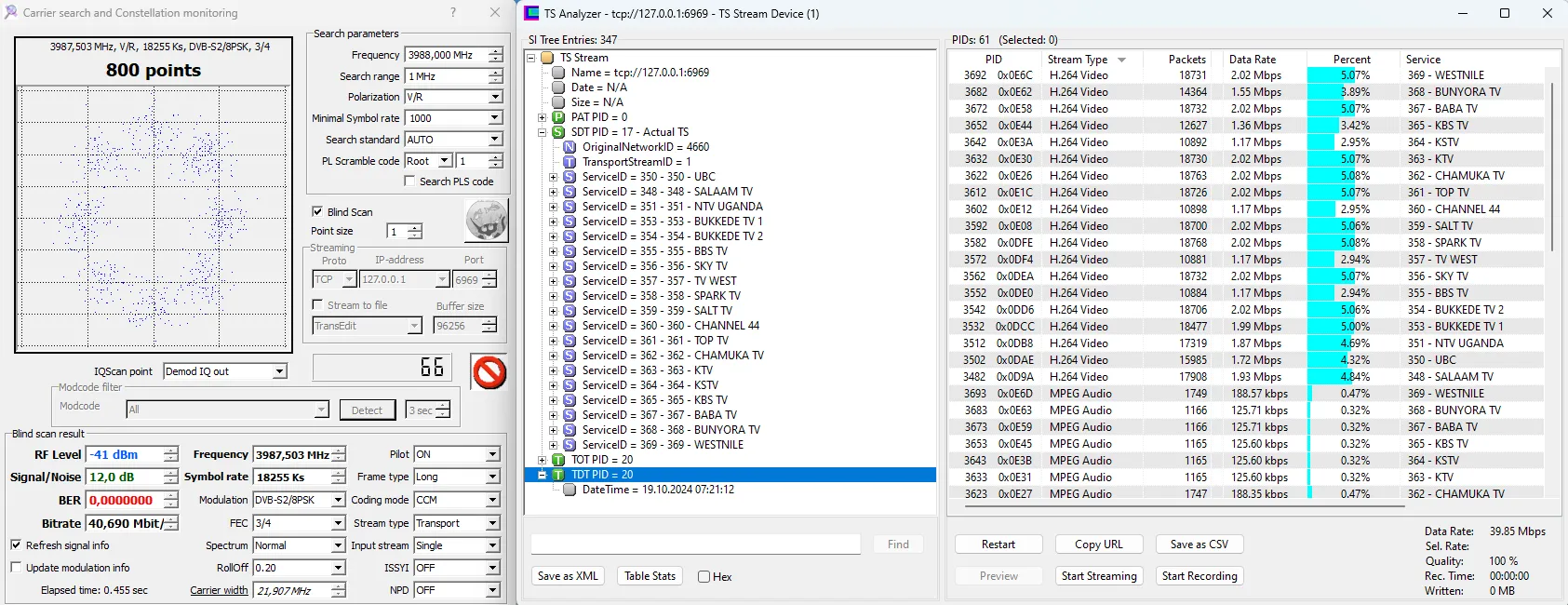Click the Stream Type column header
This screenshot has width=1568, height=605.
click(x=1078, y=59)
